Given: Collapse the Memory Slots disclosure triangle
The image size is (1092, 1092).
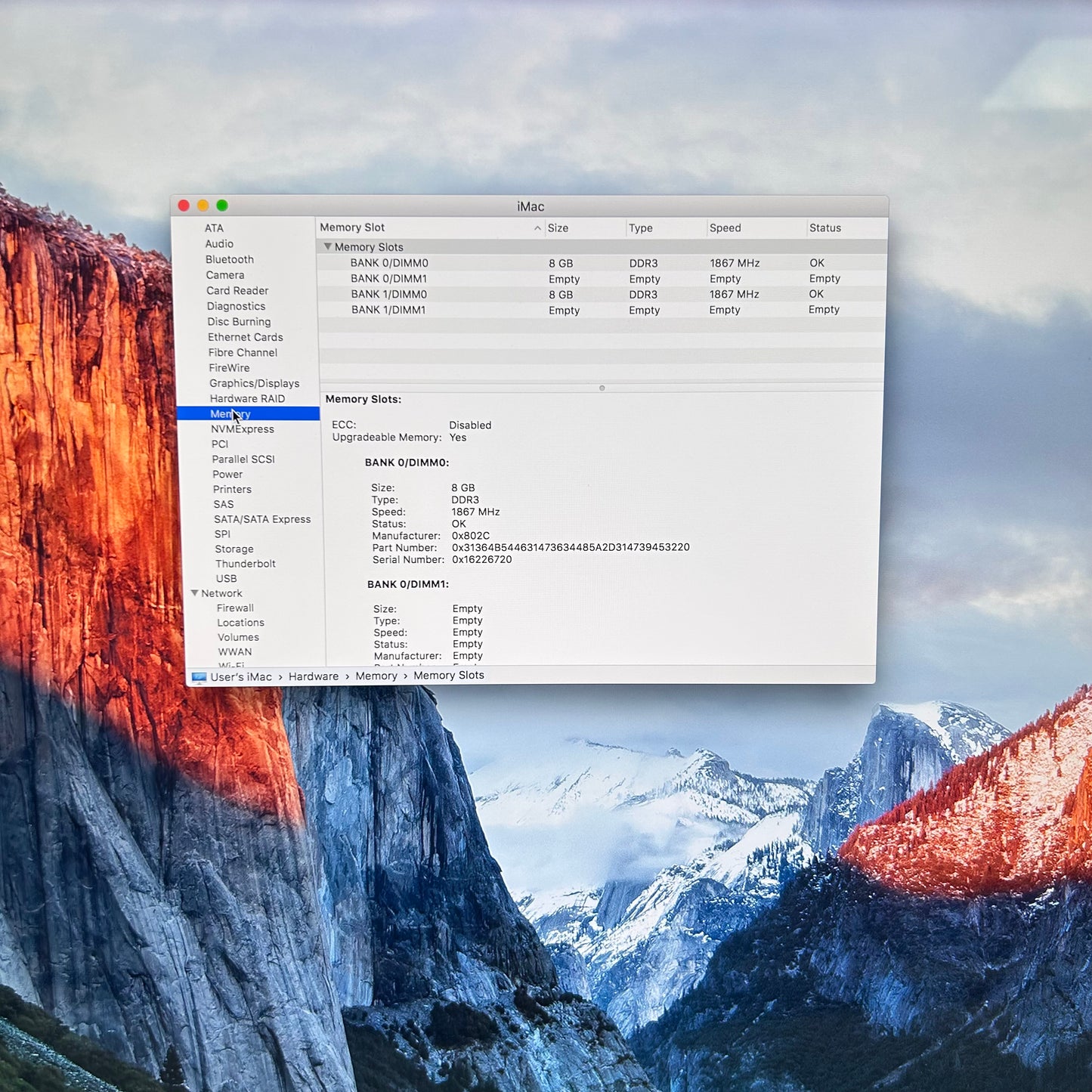Looking at the screenshot, I should [x=328, y=246].
